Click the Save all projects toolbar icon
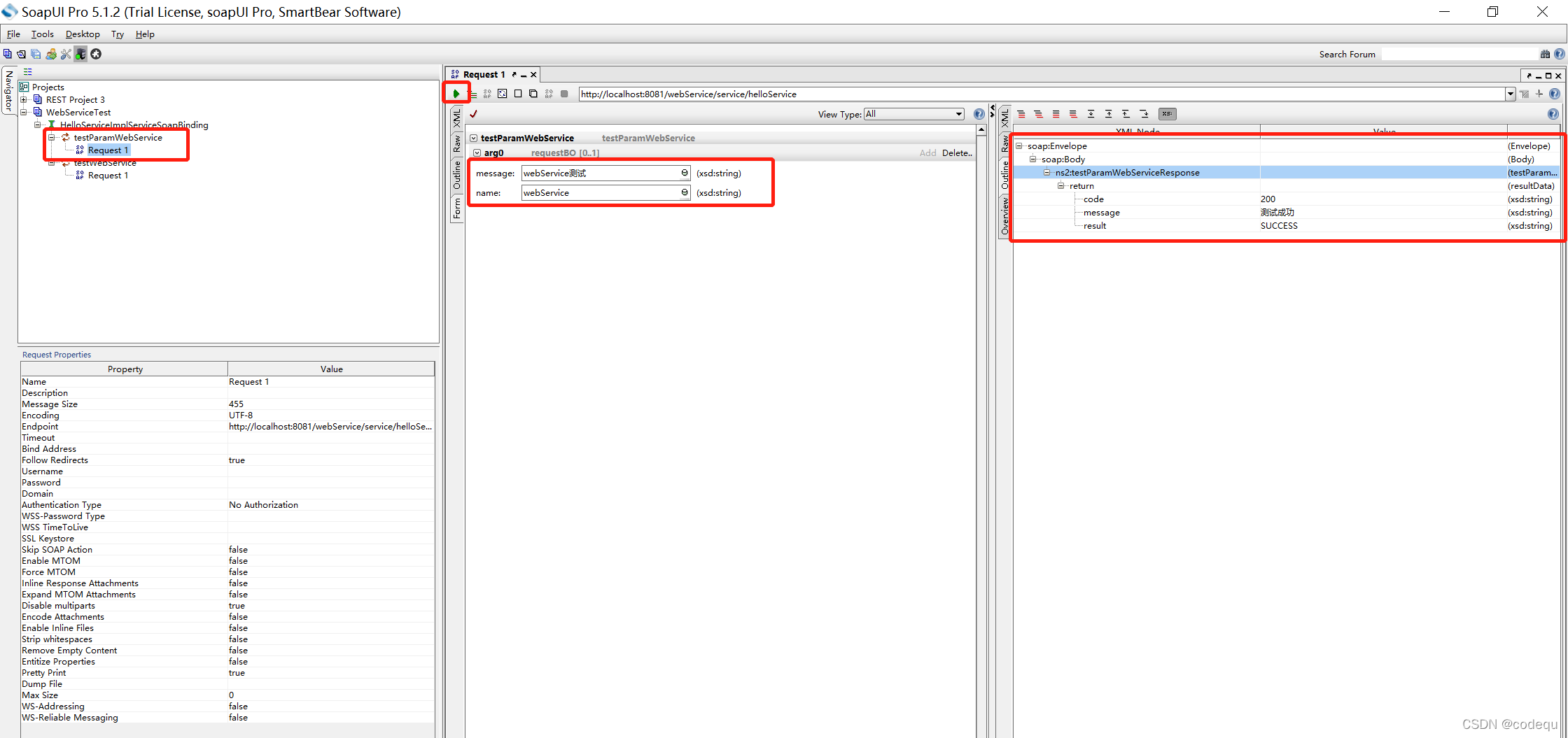 (x=36, y=54)
